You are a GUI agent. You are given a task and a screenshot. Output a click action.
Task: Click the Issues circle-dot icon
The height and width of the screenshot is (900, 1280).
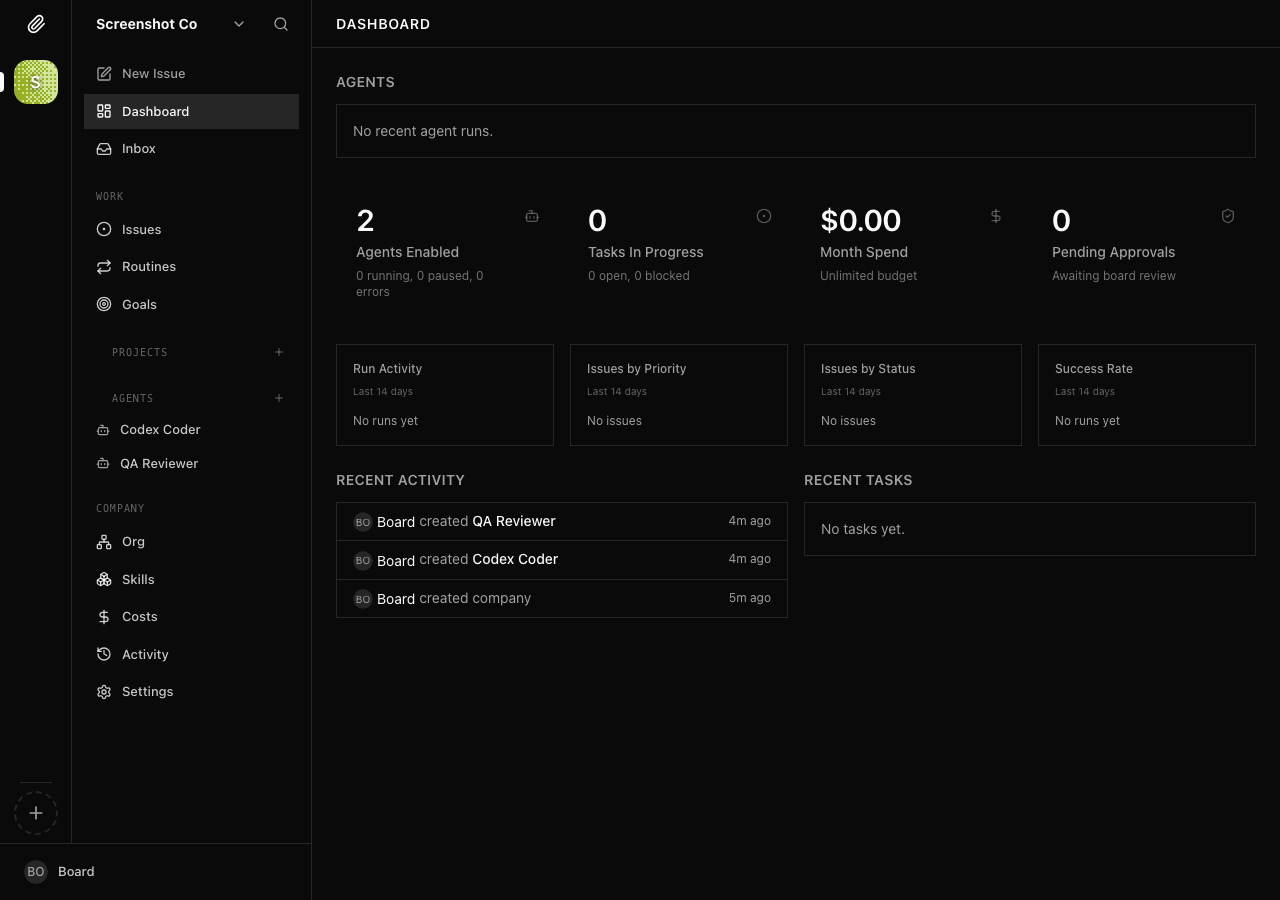pos(104,229)
